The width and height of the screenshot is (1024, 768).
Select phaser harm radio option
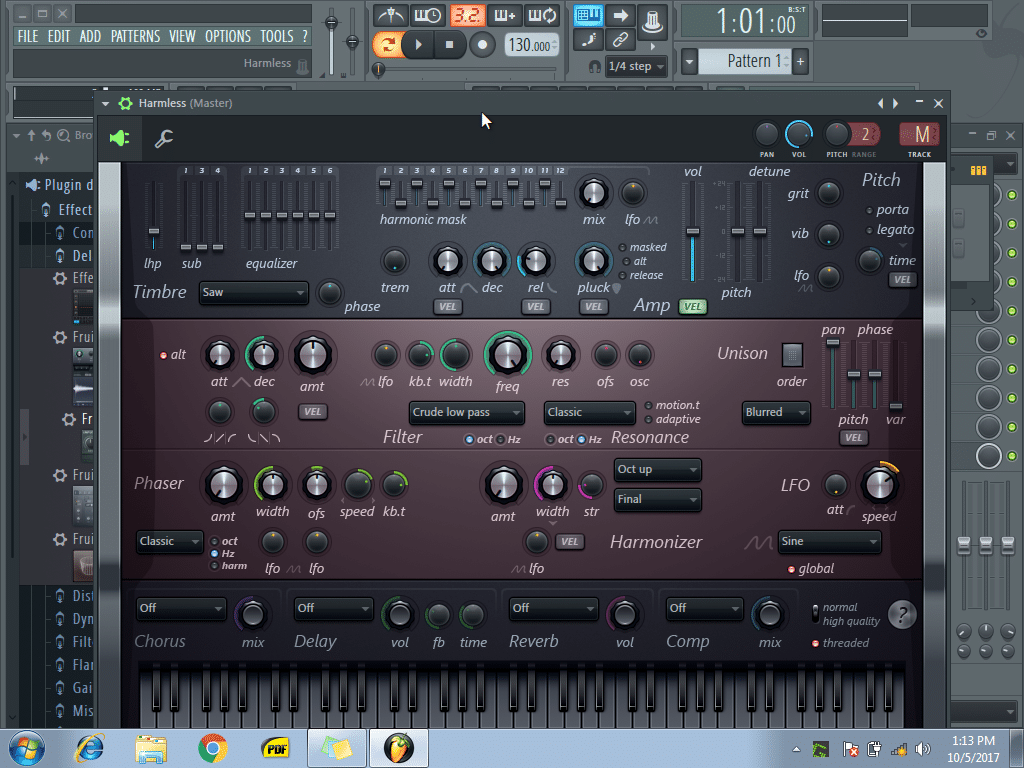228,566
